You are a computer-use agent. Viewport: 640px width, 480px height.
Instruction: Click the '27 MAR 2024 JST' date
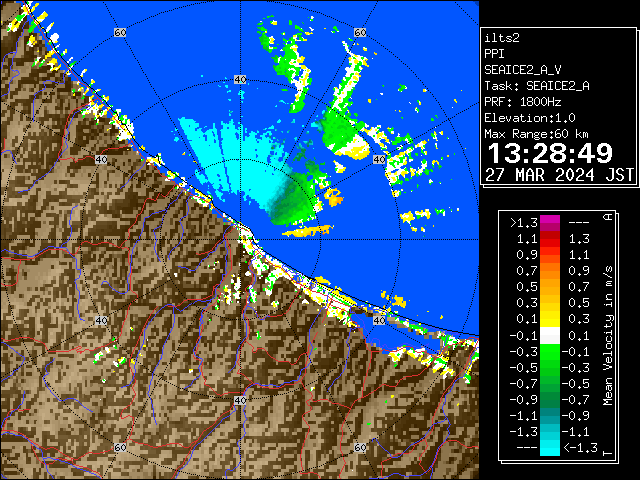559,175
